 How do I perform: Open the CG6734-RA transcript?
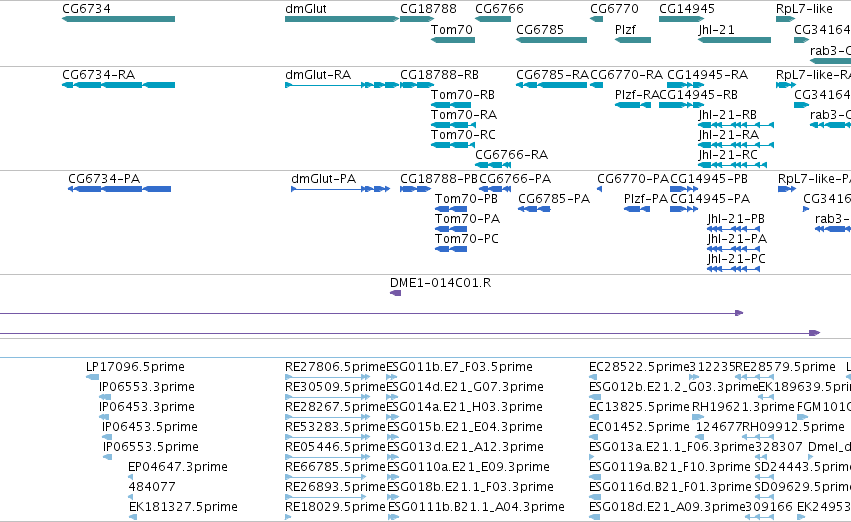click(118, 85)
